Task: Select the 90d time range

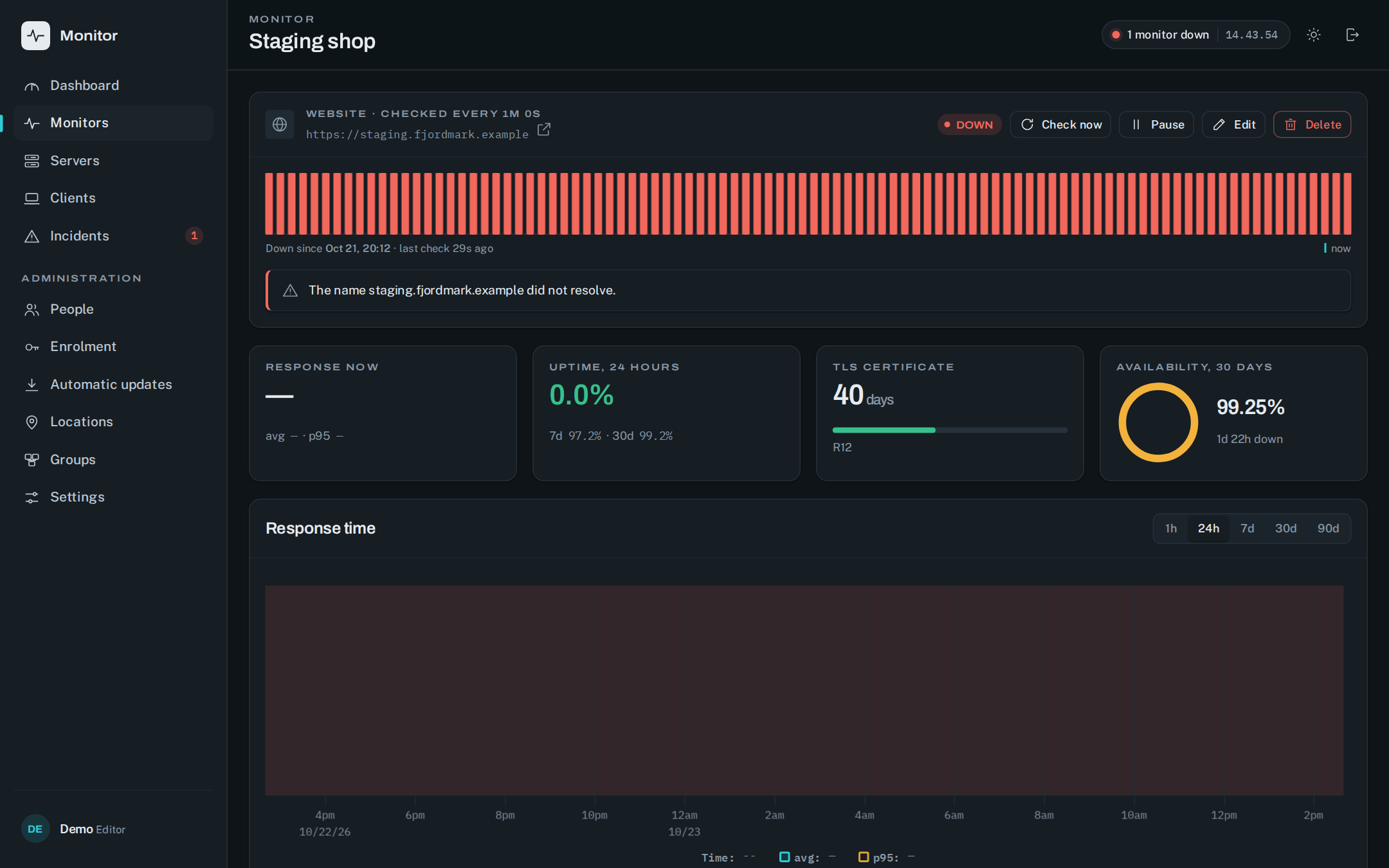Action: 1328,529
